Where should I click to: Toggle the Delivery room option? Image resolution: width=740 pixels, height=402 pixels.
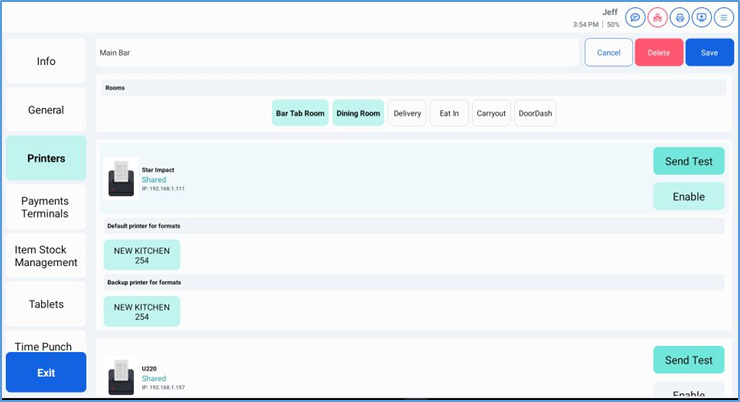pyautogui.click(x=407, y=113)
